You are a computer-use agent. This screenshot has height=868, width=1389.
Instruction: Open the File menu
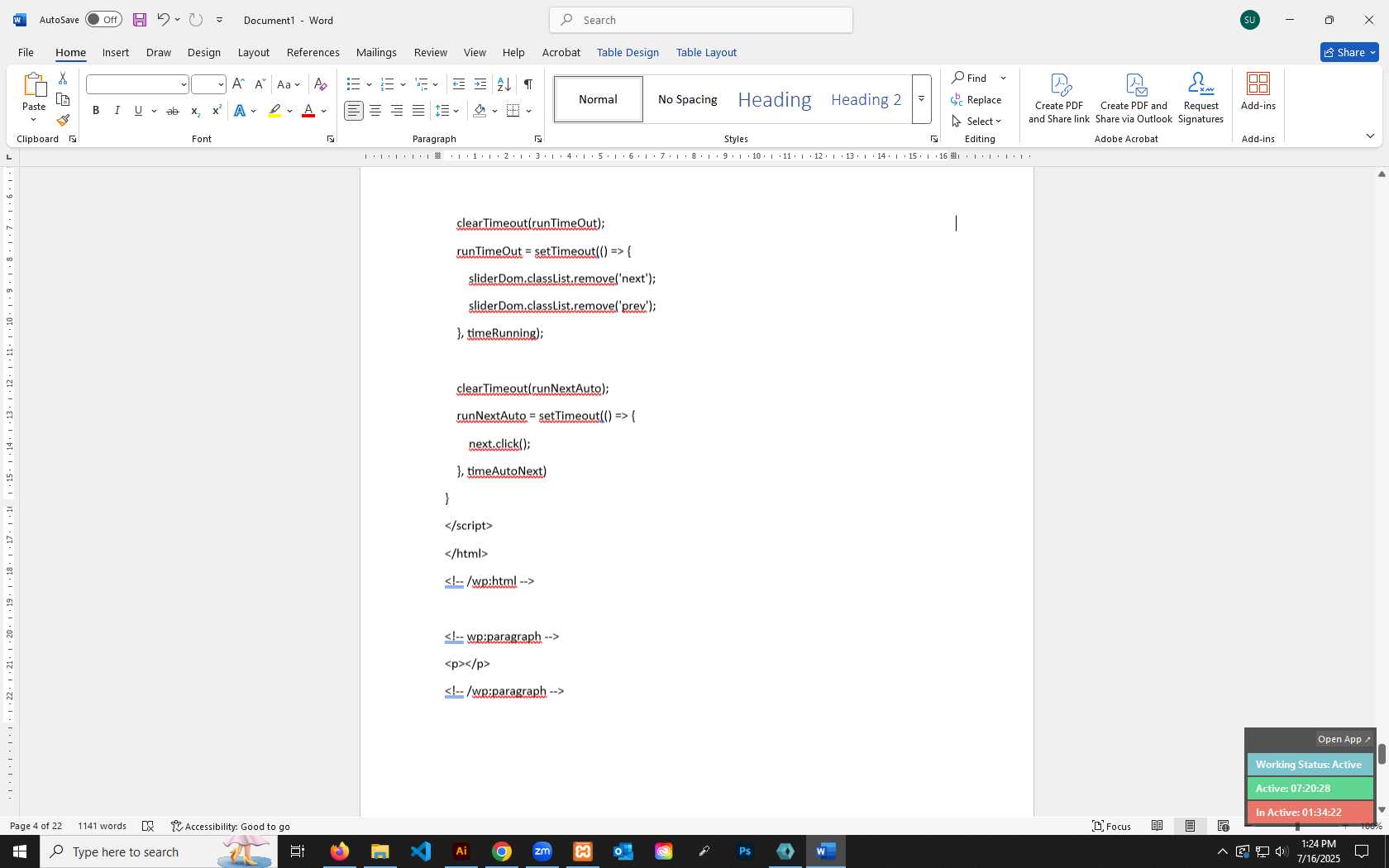(26, 52)
